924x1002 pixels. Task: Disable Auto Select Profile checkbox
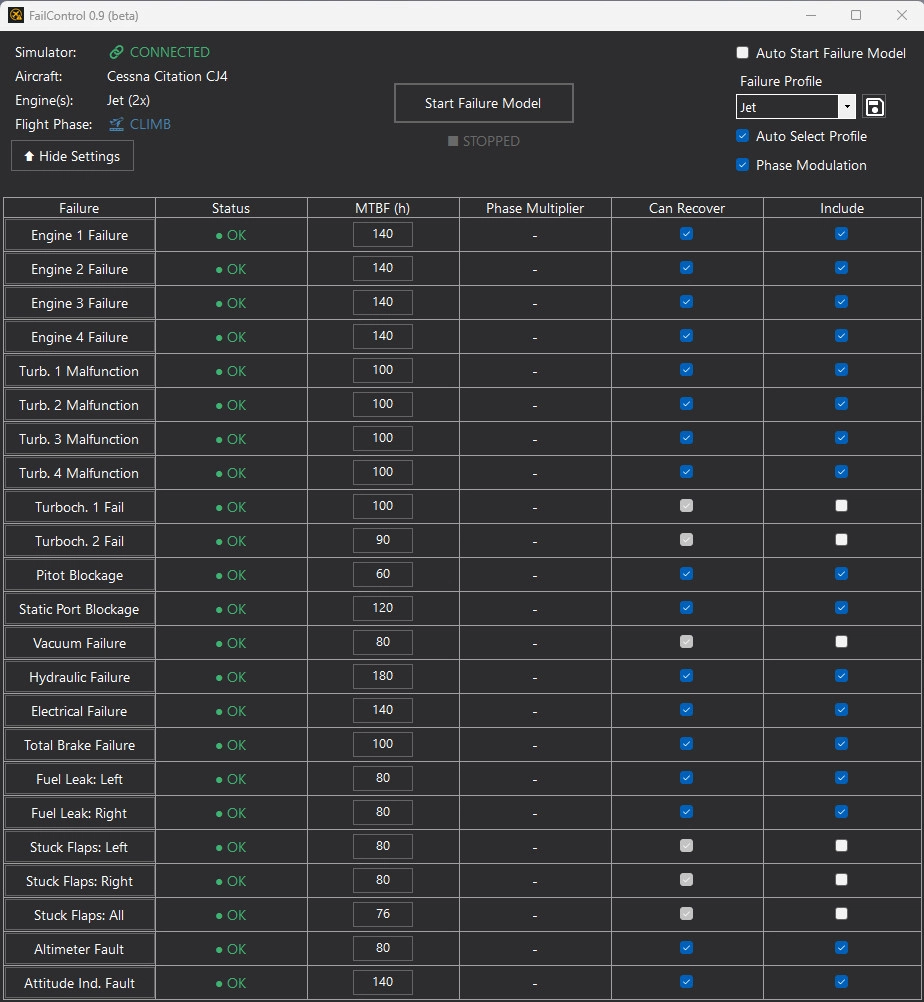(742, 136)
